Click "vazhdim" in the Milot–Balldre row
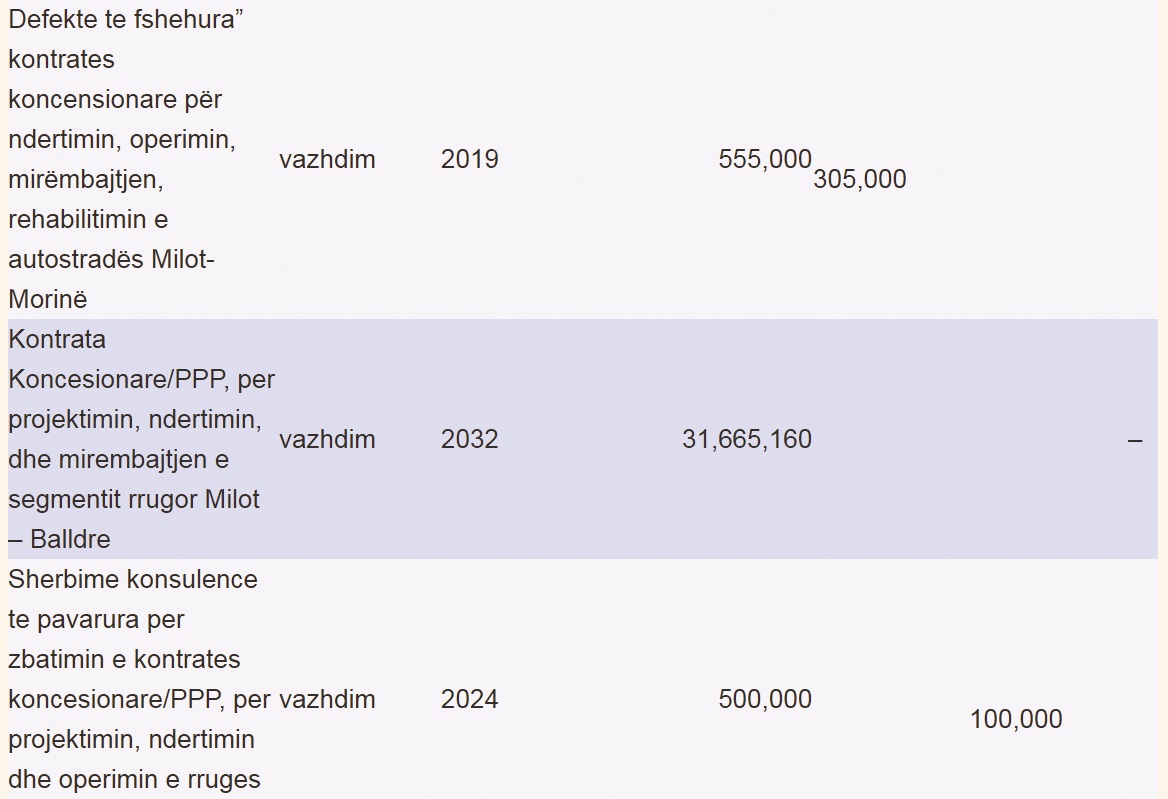Screen dimensions: 1168x799 (327, 439)
